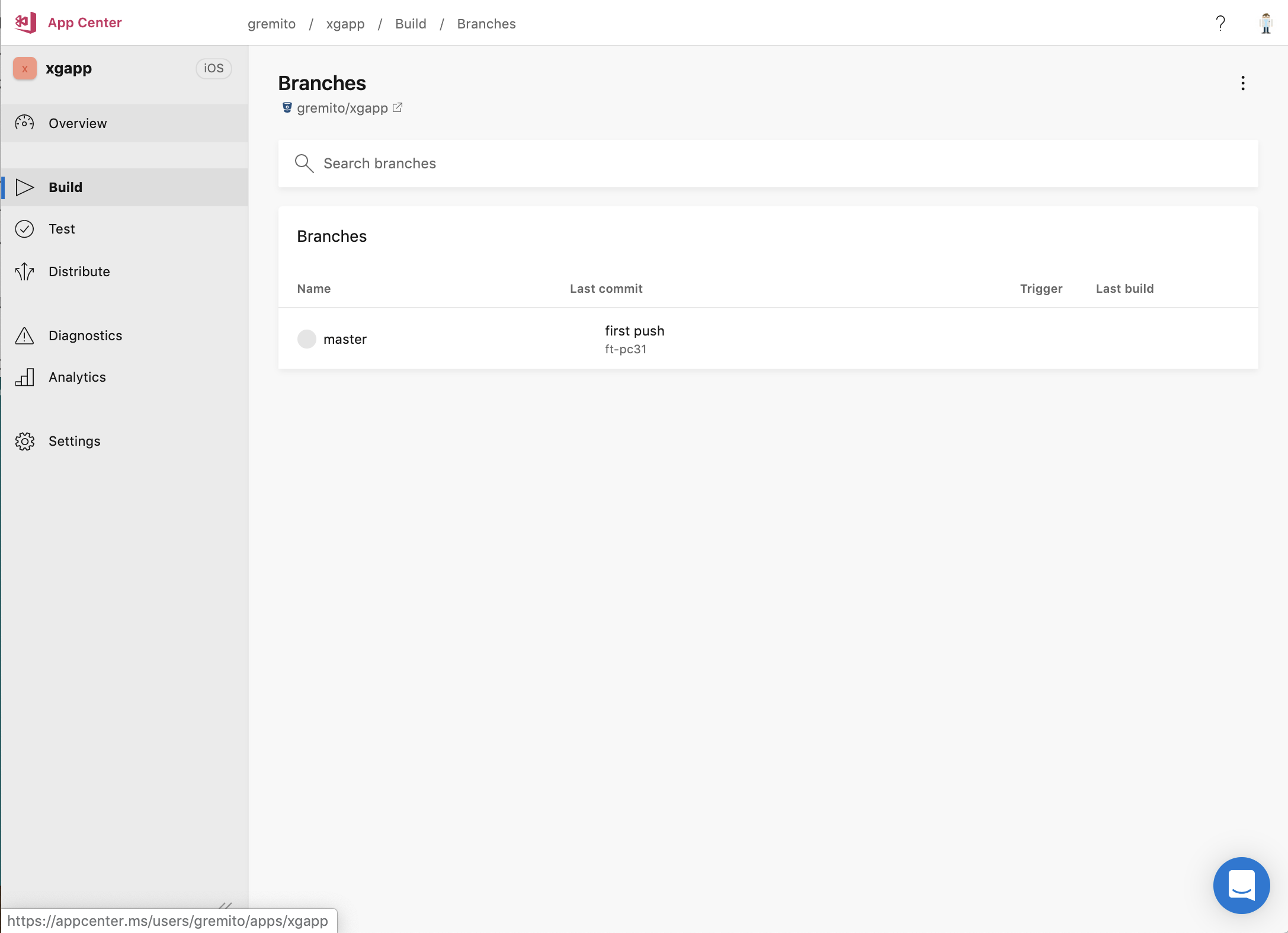
Task: Open Diagnostics section
Action: tap(85, 336)
